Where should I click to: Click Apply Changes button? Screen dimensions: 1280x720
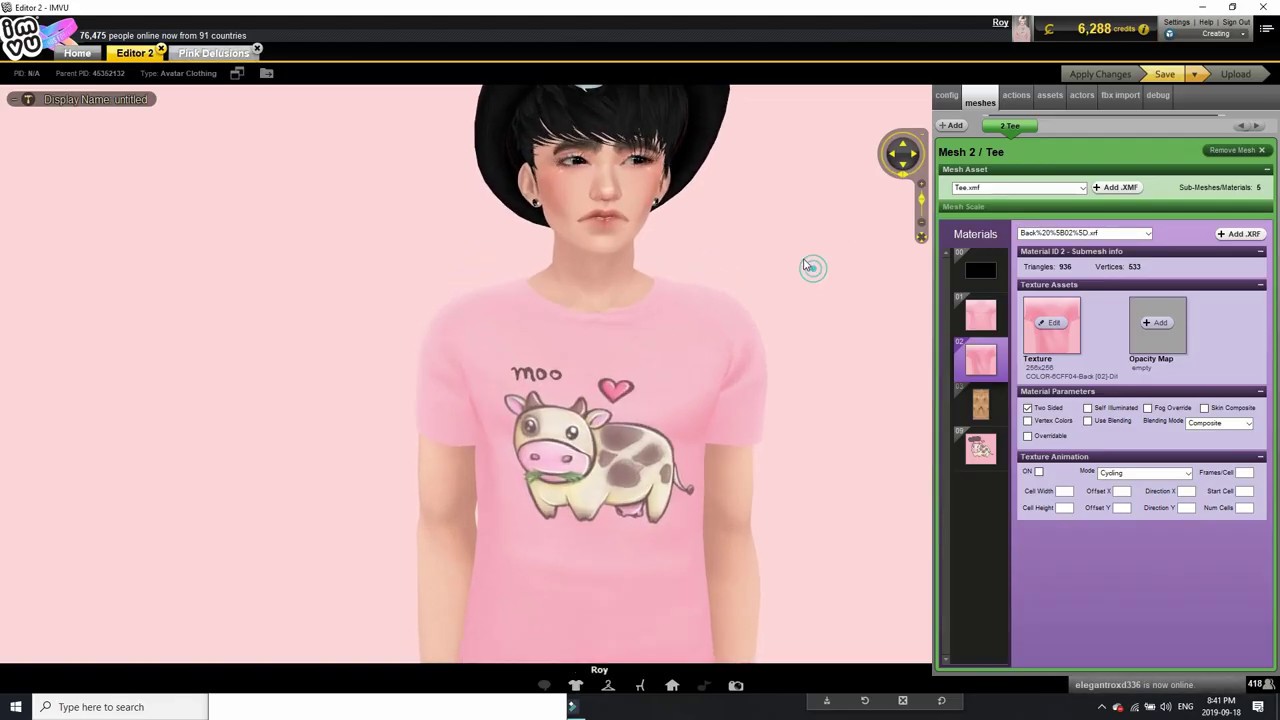(1100, 74)
